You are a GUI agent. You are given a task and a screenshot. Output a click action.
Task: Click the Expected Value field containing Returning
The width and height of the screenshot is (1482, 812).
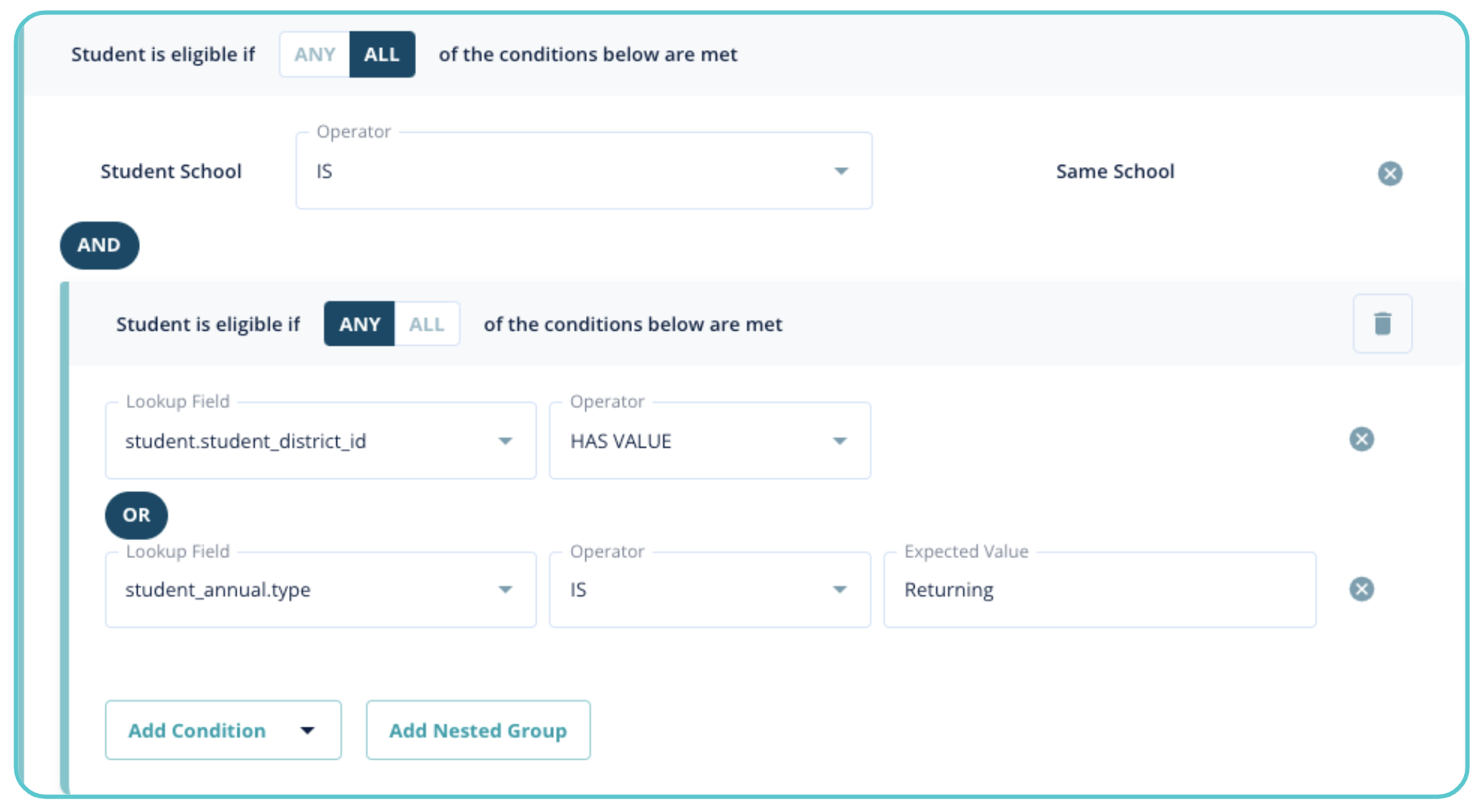pos(1099,590)
